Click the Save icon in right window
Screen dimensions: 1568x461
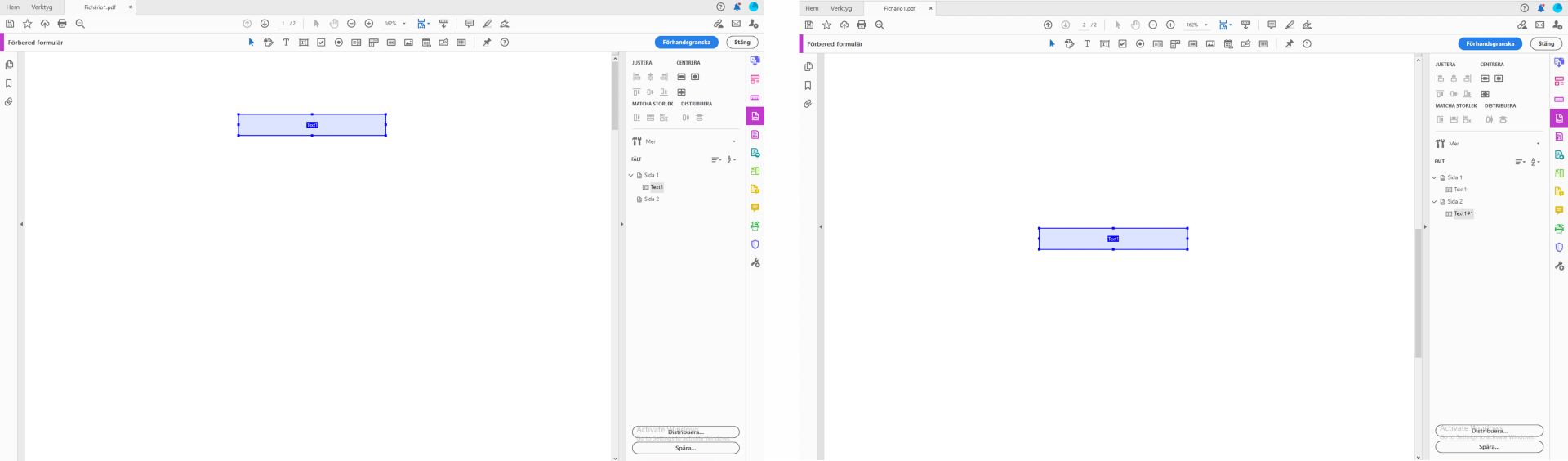(809, 25)
